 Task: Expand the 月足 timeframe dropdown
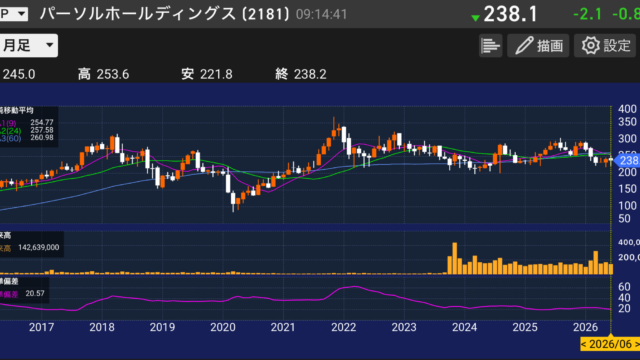pyautogui.click(x=29, y=45)
